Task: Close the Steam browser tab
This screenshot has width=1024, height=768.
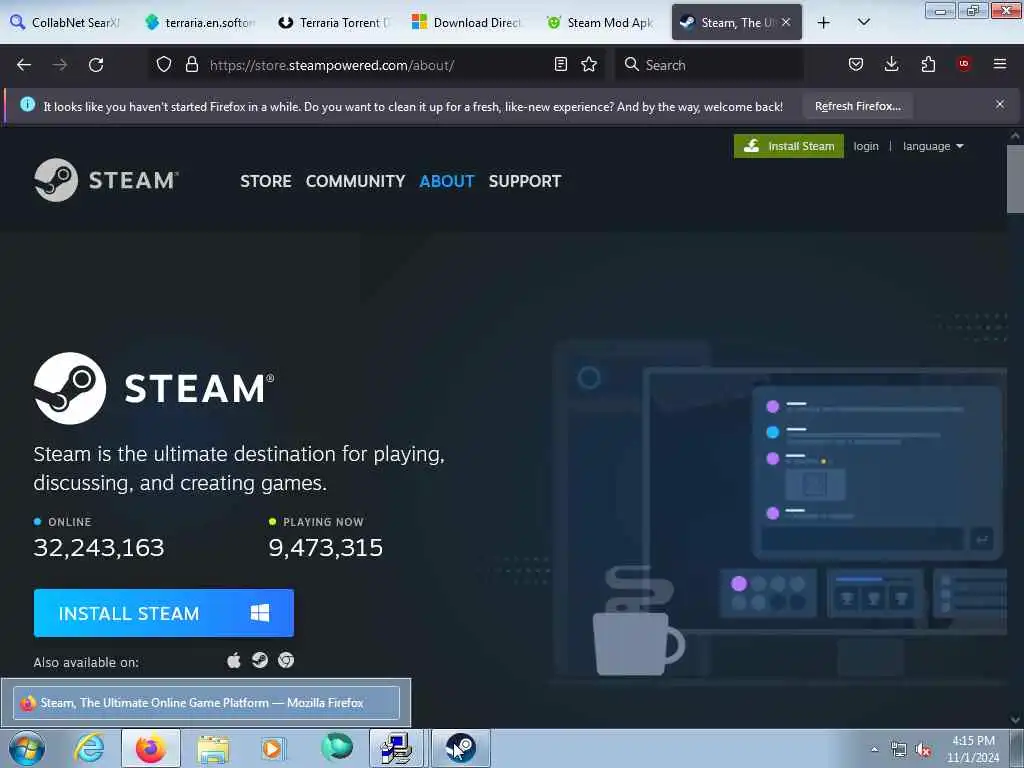Action: point(786,22)
